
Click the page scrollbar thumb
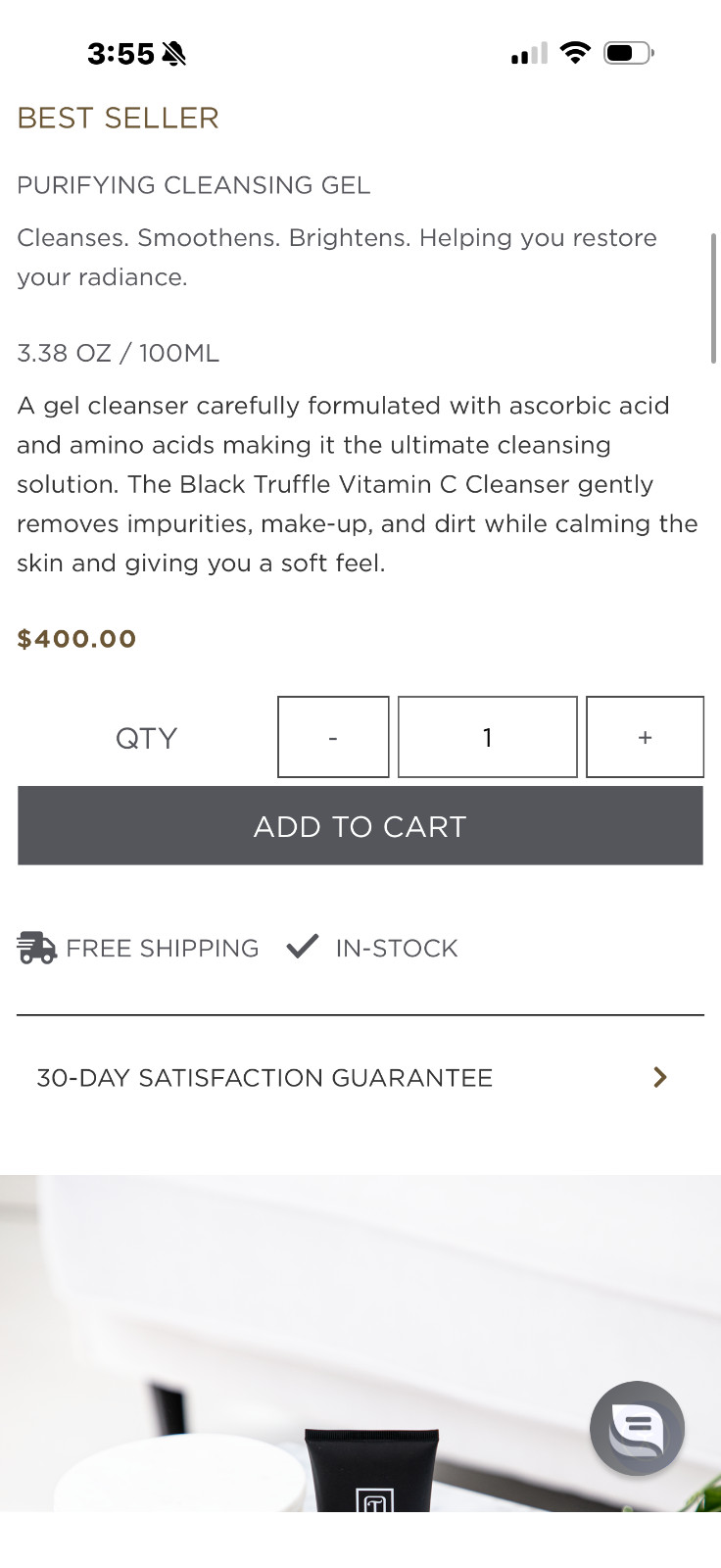[x=713, y=298]
